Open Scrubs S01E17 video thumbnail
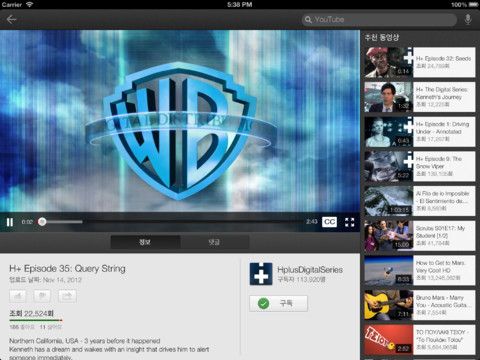 388,236
